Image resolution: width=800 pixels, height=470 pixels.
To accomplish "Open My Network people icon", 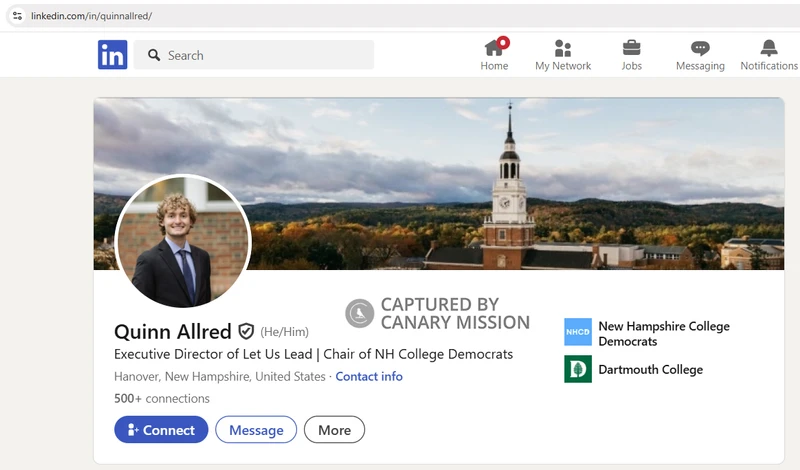I will click(x=563, y=48).
